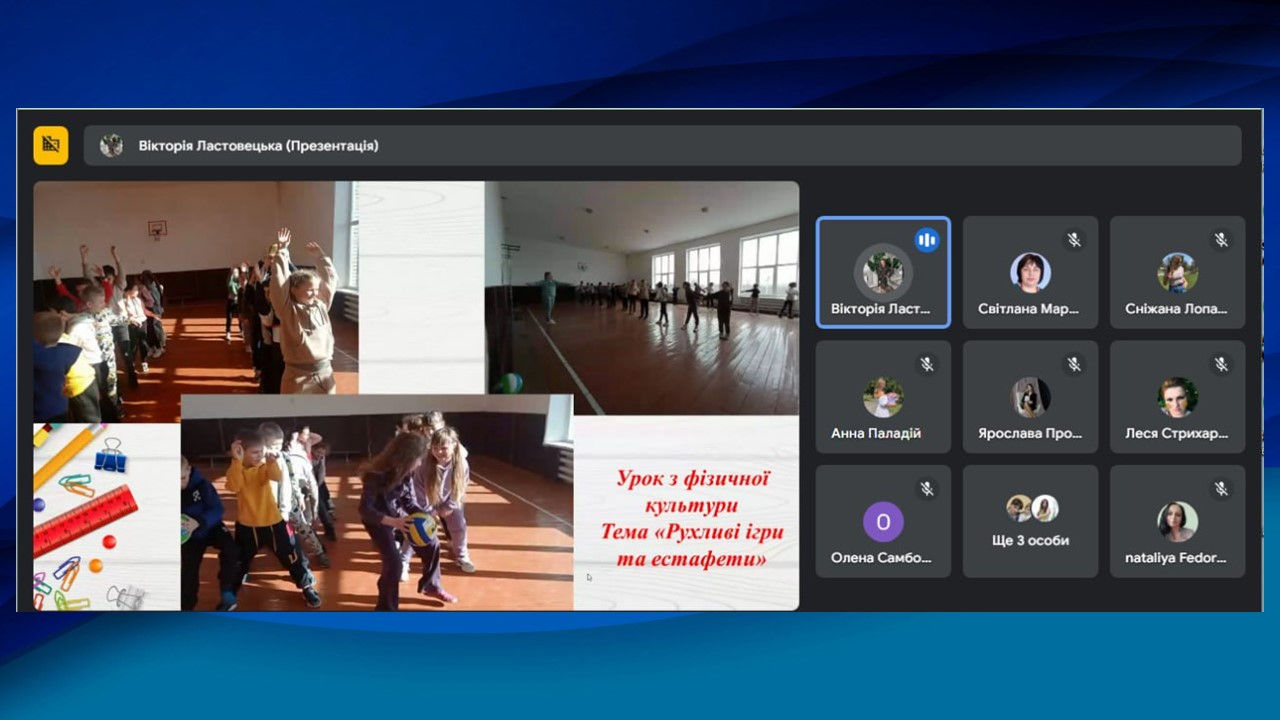Click muted microphone icon on Сніжана's tile
The height and width of the screenshot is (720, 1280).
[1221, 240]
